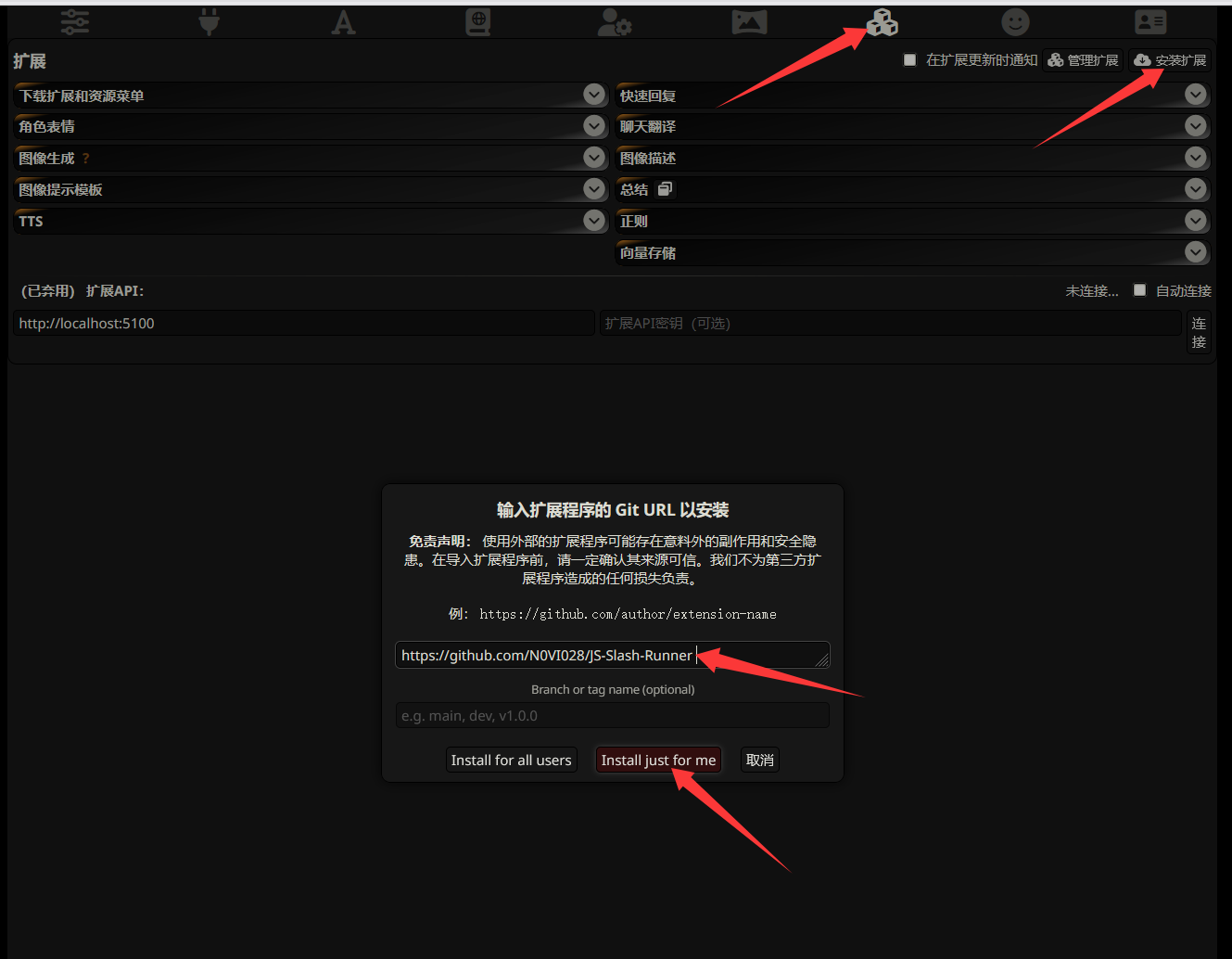Toggle the 自动连接 checkbox

tap(1140, 290)
